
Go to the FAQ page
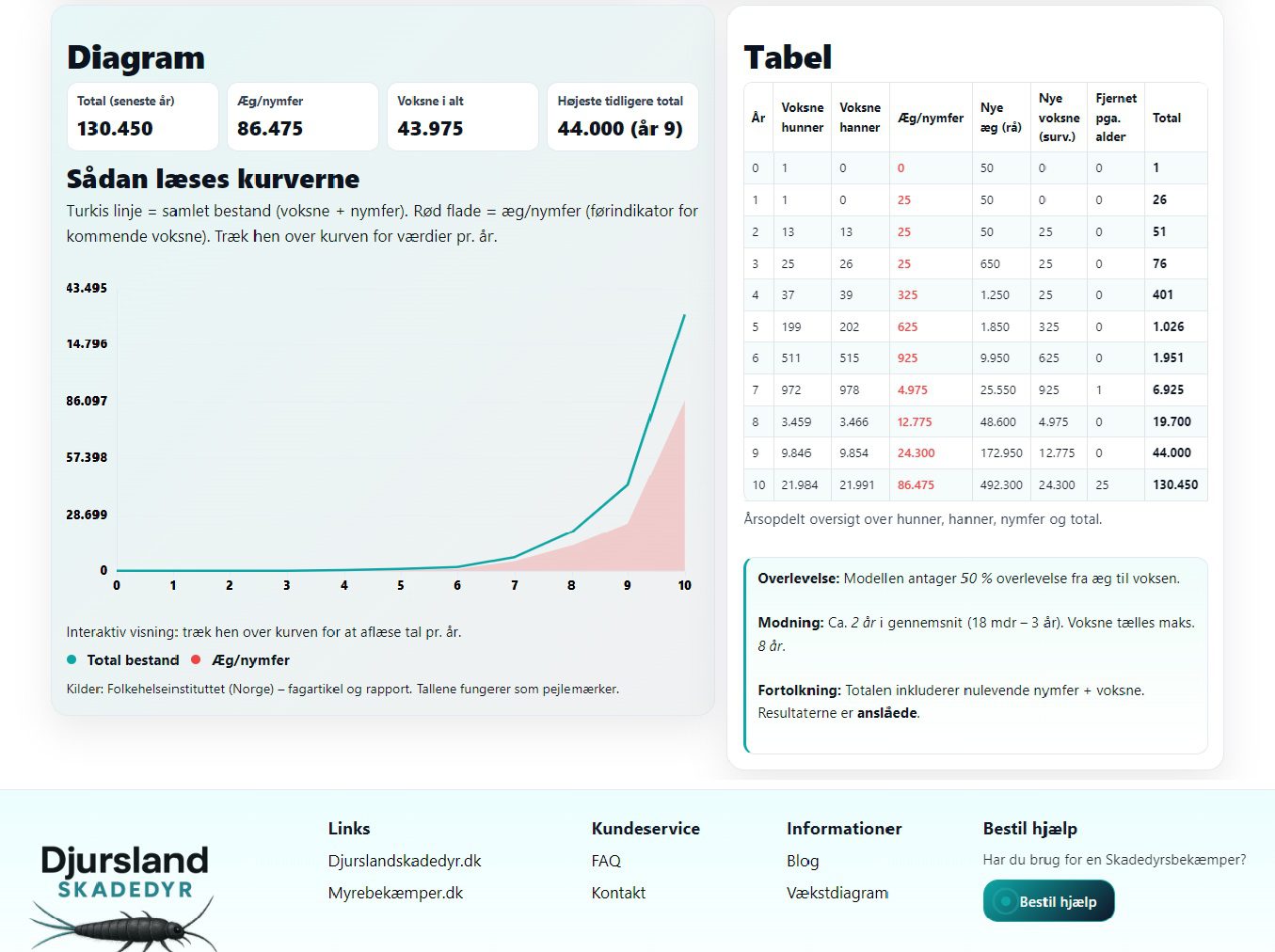coord(606,861)
